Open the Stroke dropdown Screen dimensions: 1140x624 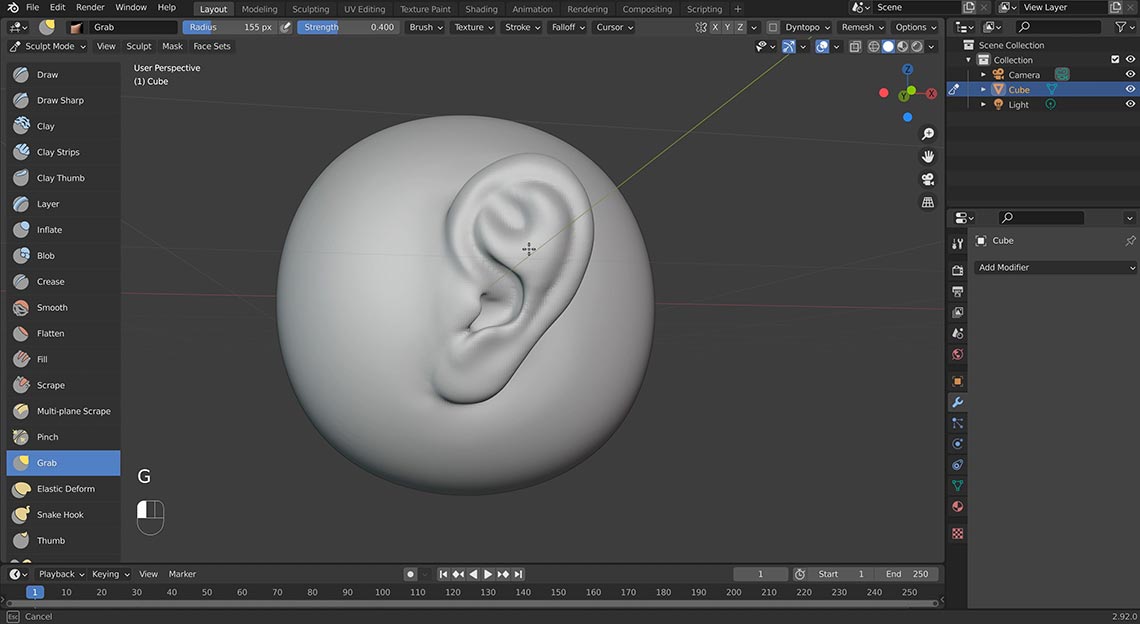pyautogui.click(x=523, y=27)
